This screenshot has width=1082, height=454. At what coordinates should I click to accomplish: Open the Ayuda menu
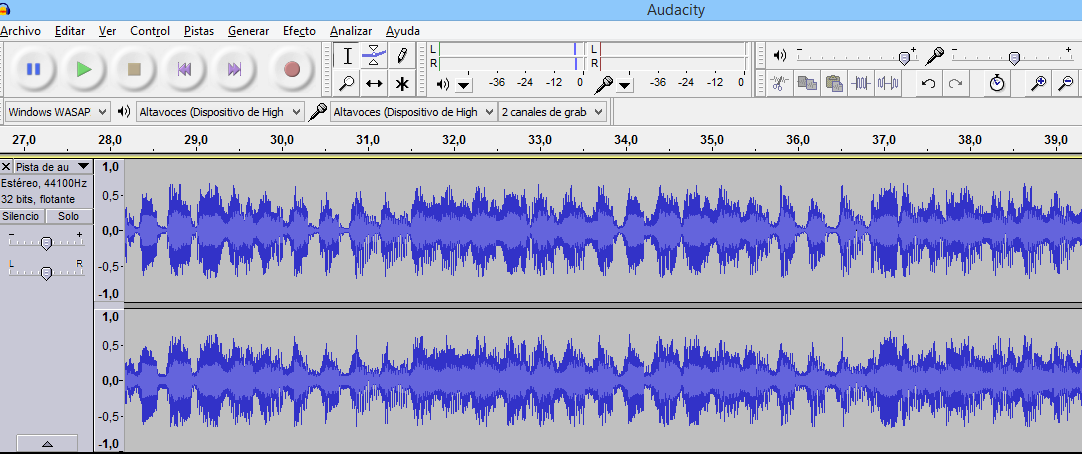click(x=403, y=31)
